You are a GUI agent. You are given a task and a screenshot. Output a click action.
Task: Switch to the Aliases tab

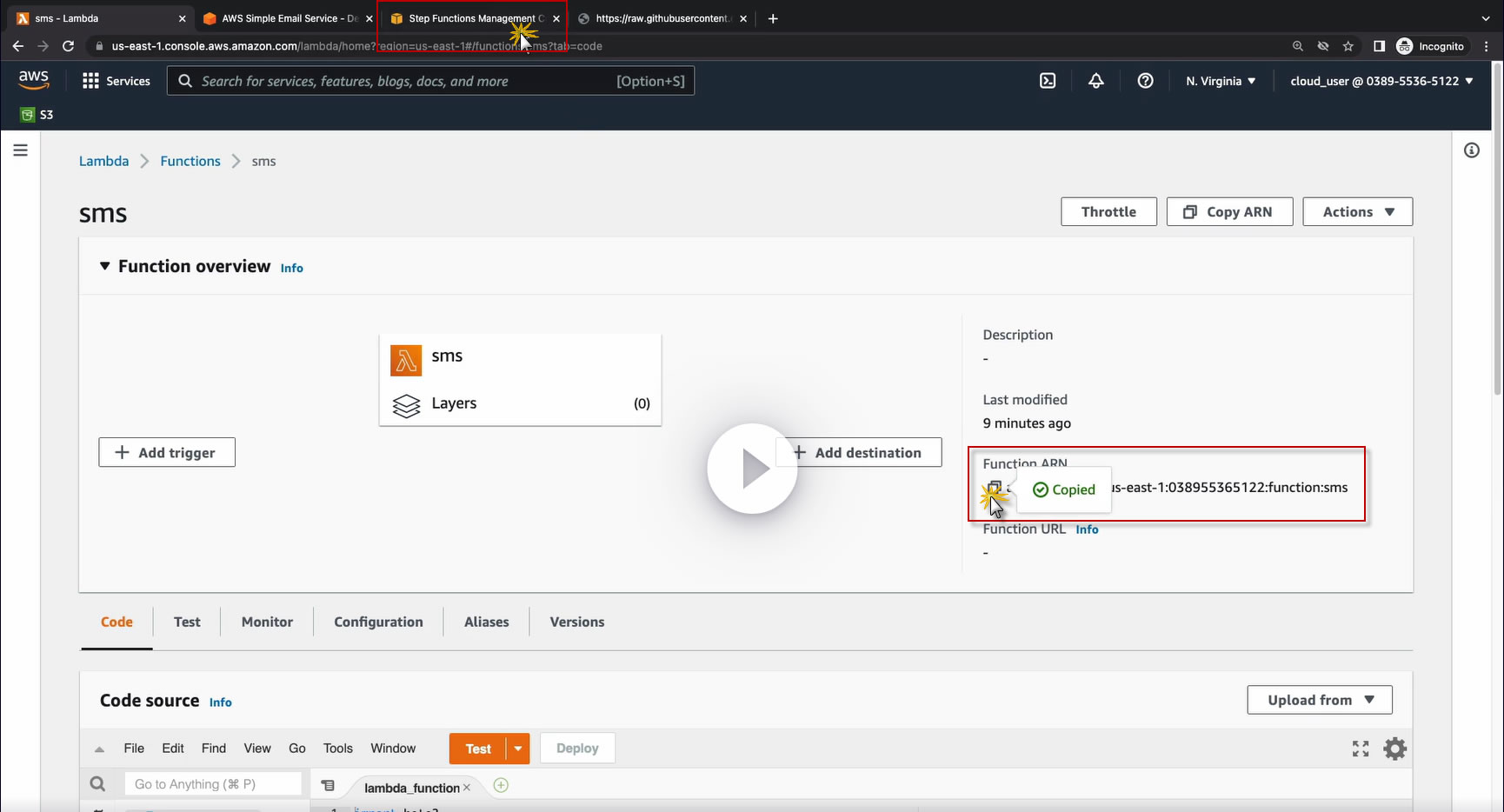(486, 622)
